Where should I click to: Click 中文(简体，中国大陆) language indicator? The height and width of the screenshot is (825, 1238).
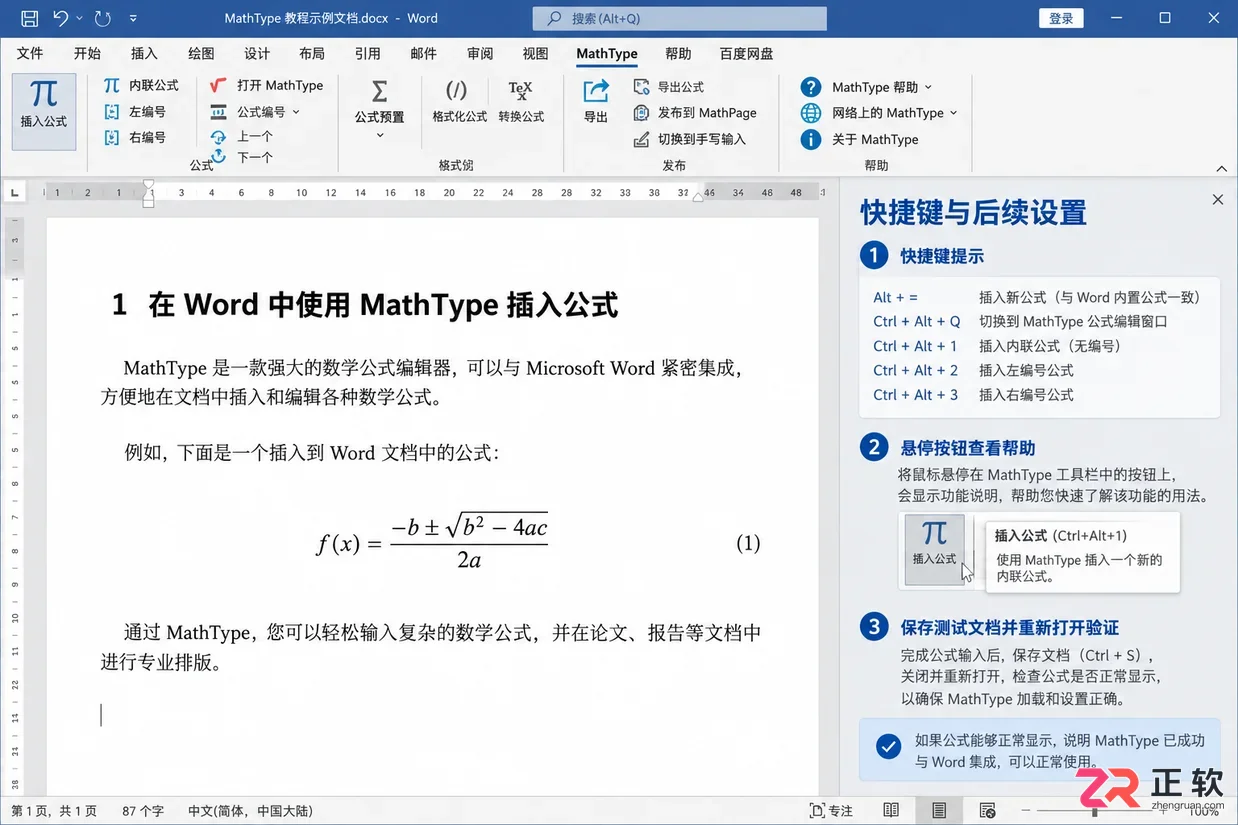(x=250, y=811)
